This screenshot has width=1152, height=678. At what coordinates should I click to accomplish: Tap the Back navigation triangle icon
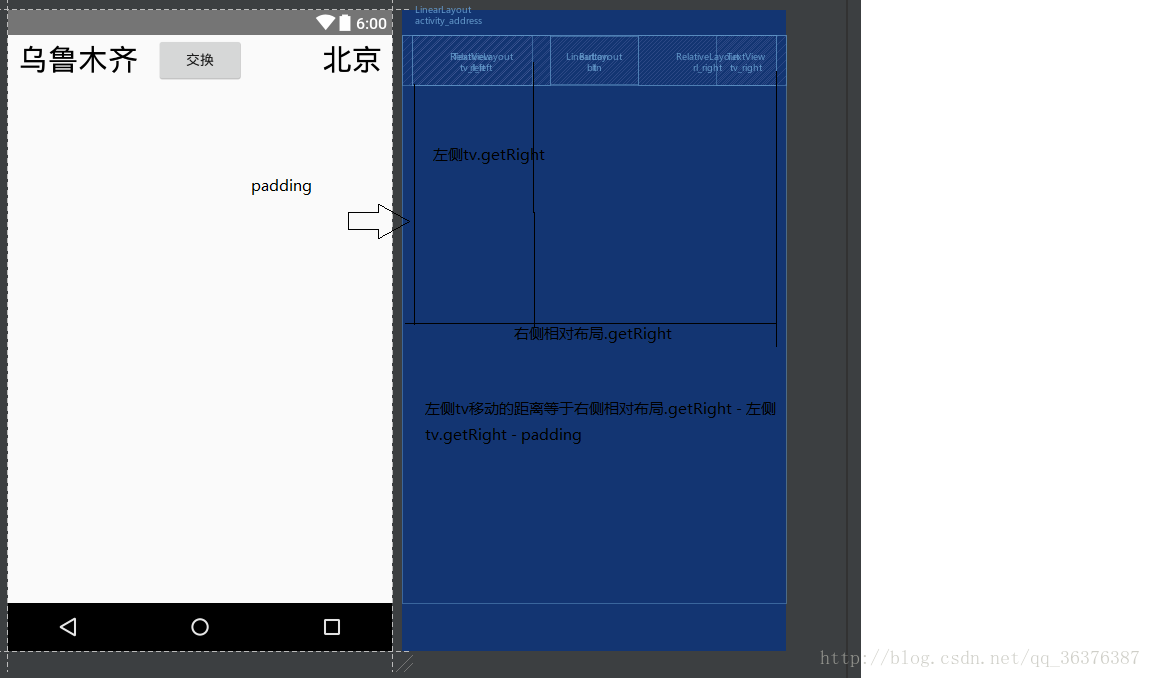click(68, 626)
